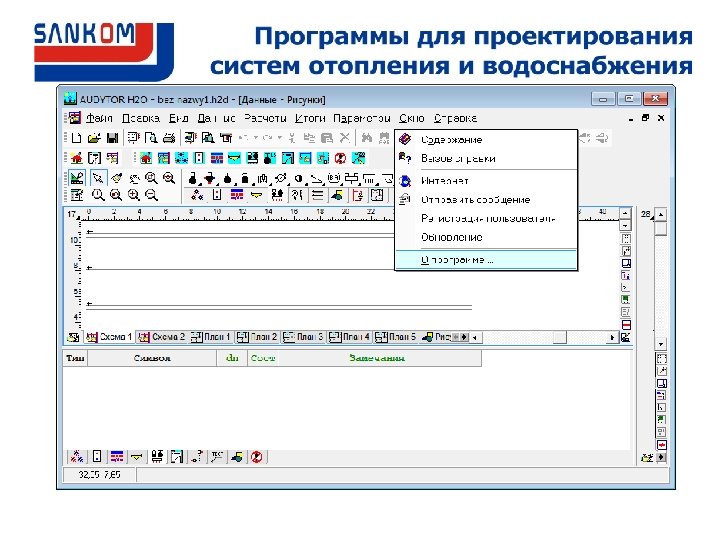
Task: Click the printer icon to print
Action: tap(169, 138)
